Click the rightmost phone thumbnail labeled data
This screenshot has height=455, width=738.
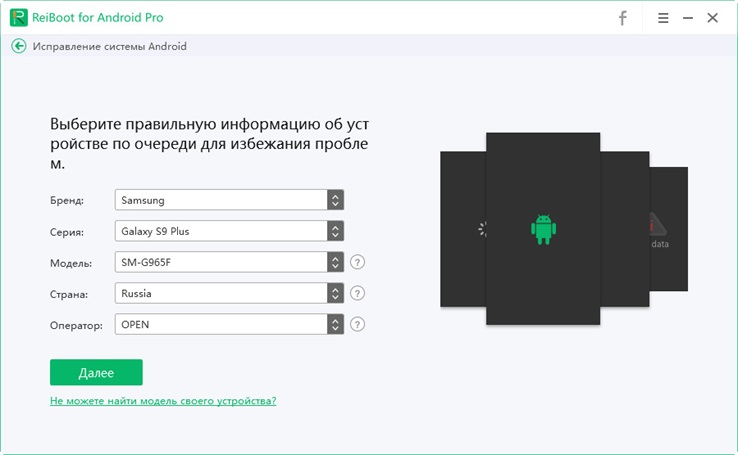pyautogui.click(x=669, y=229)
